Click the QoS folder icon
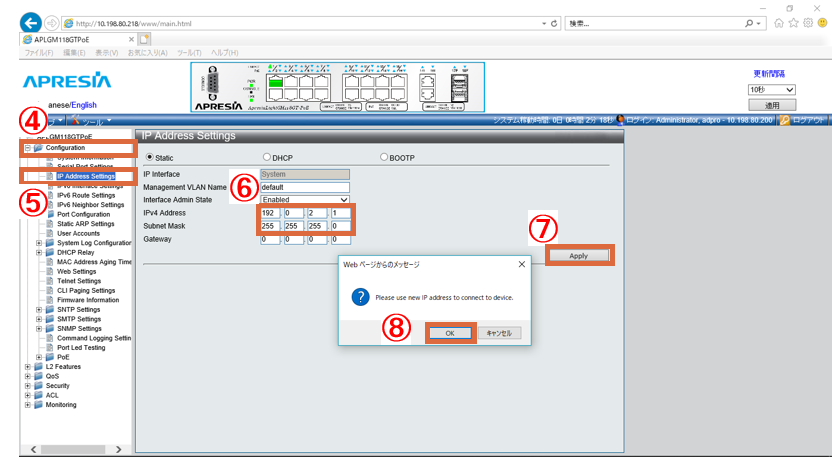Viewport: 832px width, 457px height. click(x=38, y=376)
